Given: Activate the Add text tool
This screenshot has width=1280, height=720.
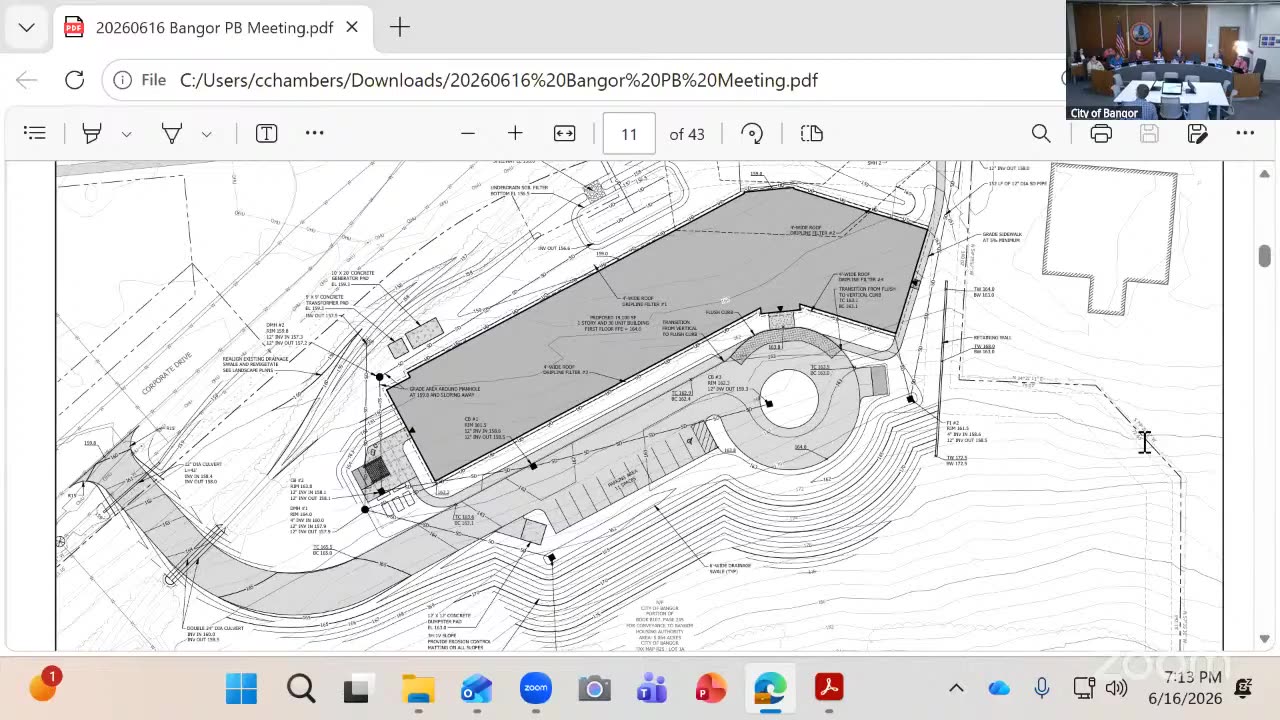Looking at the screenshot, I should pos(266,133).
